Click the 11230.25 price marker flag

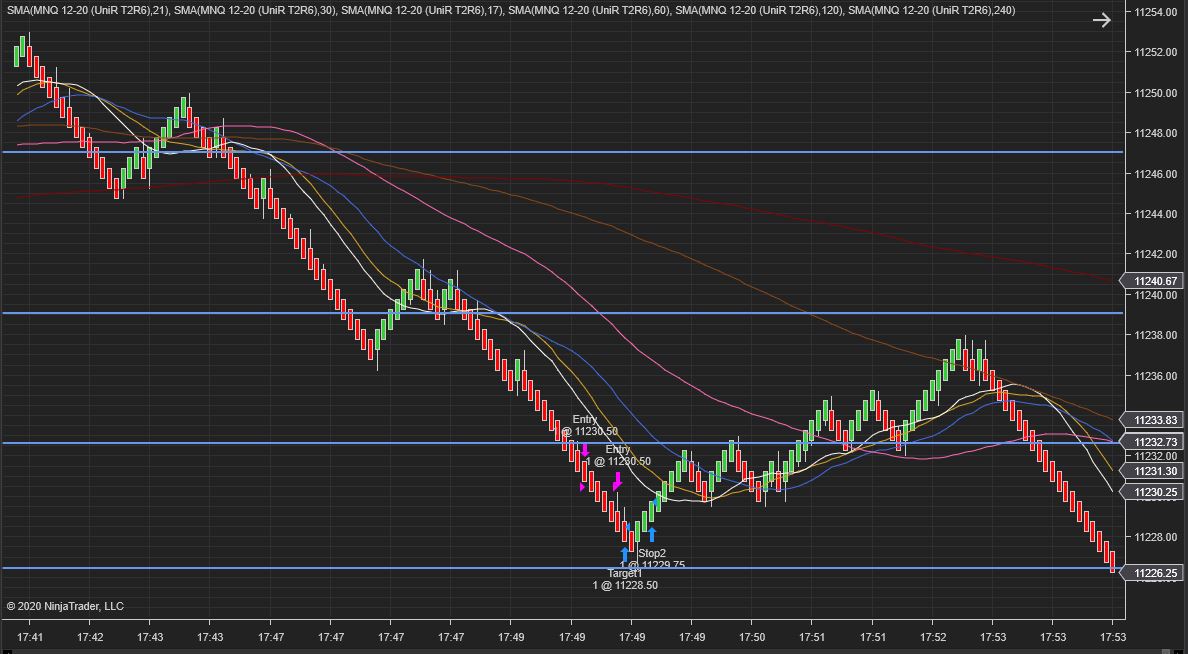pos(1151,493)
